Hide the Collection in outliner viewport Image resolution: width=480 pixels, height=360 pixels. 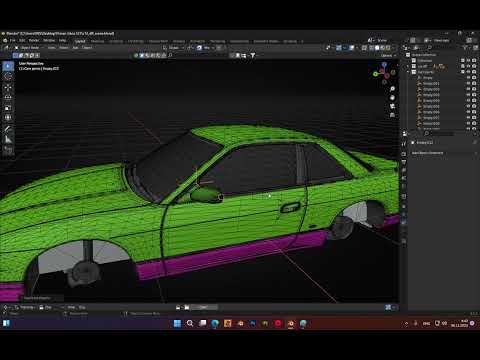click(468, 60)
